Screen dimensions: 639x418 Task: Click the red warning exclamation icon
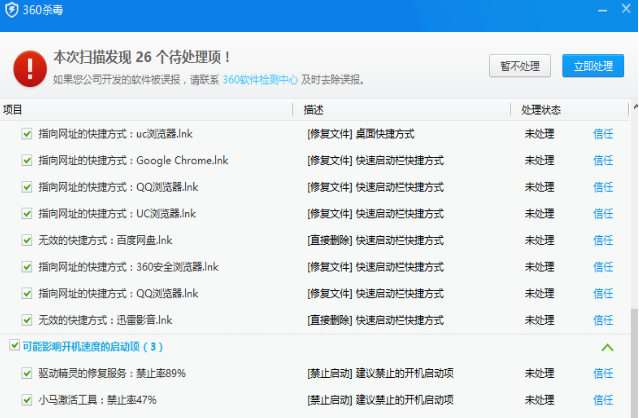[x=29, y=68]
